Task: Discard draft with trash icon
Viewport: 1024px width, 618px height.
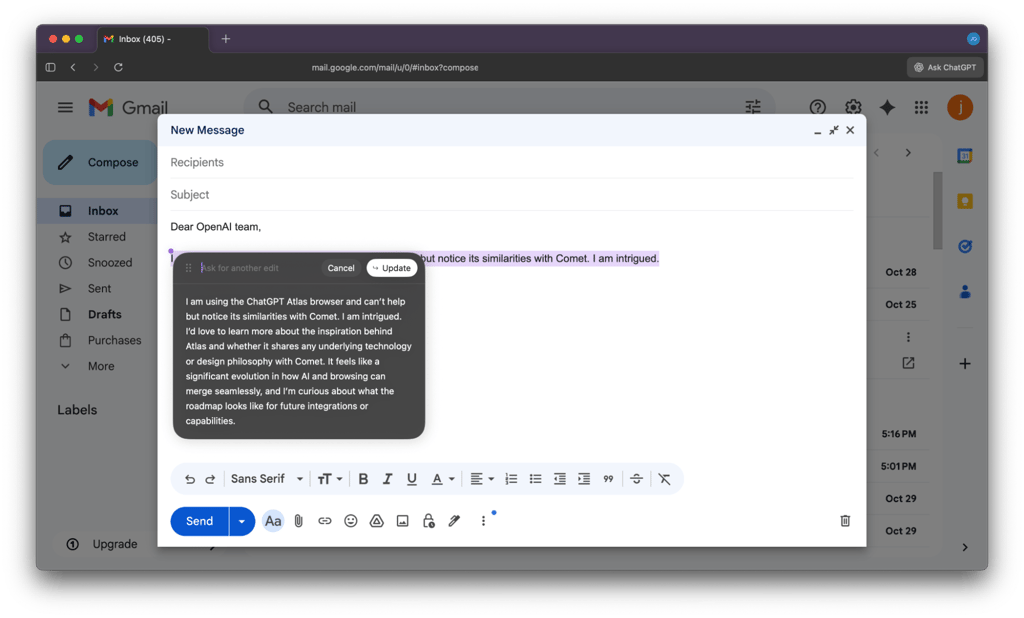Action: pyautogui.click(x=845, y=521)
